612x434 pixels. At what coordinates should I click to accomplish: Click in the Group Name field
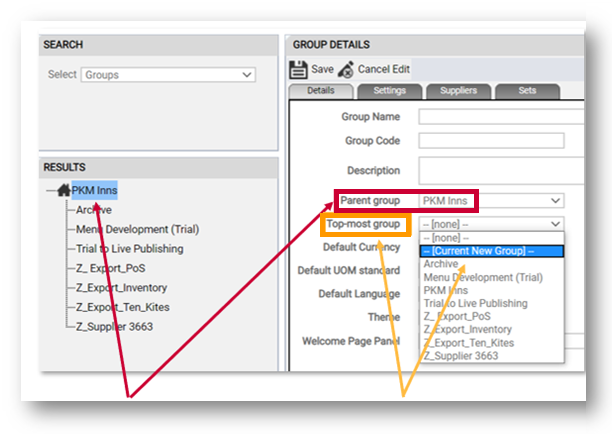(501, 117)
